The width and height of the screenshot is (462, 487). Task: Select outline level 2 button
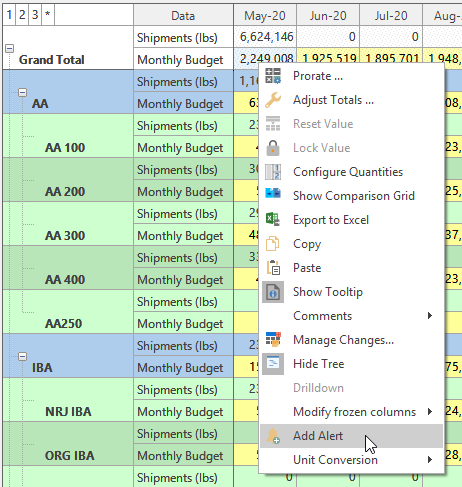tap(22, 15)
